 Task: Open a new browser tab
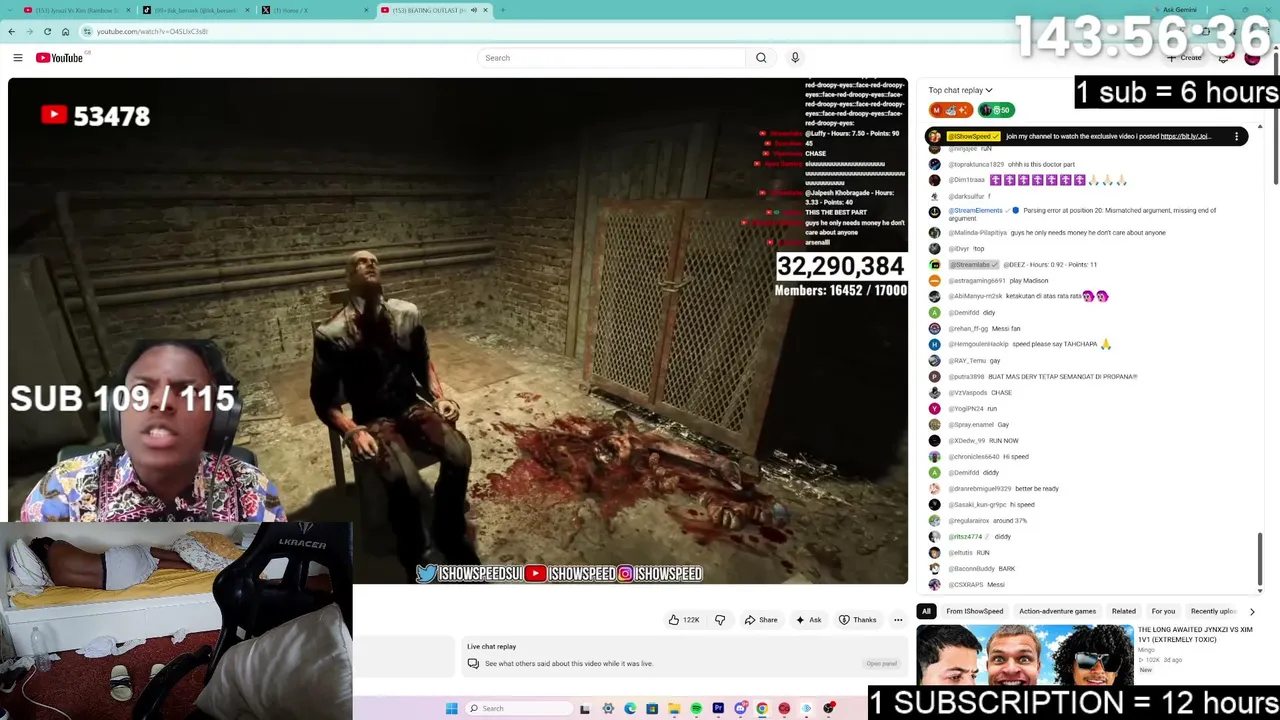[x=502, y=10]
